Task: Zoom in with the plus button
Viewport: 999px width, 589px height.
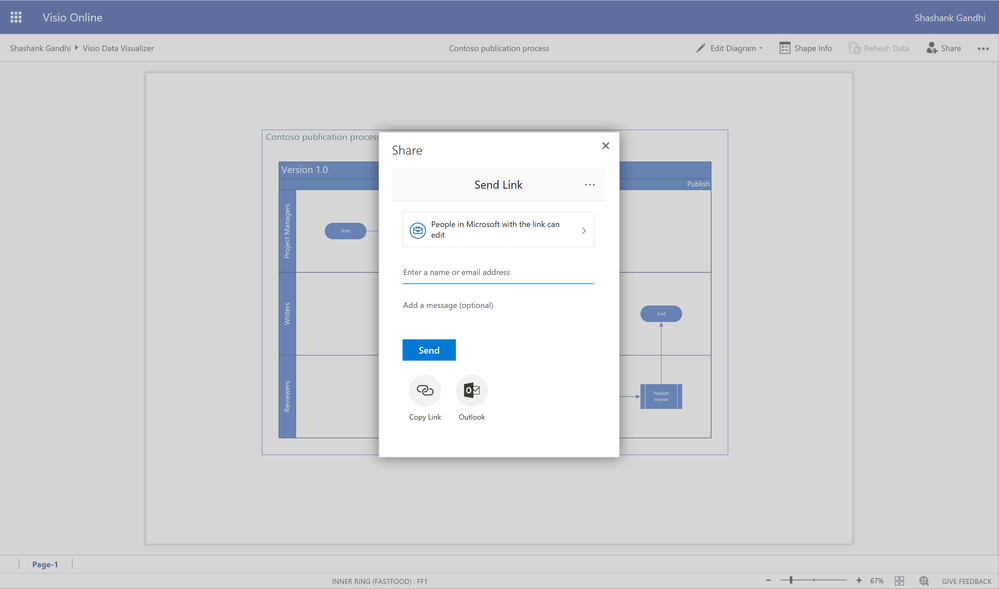Action: (859, 580)
